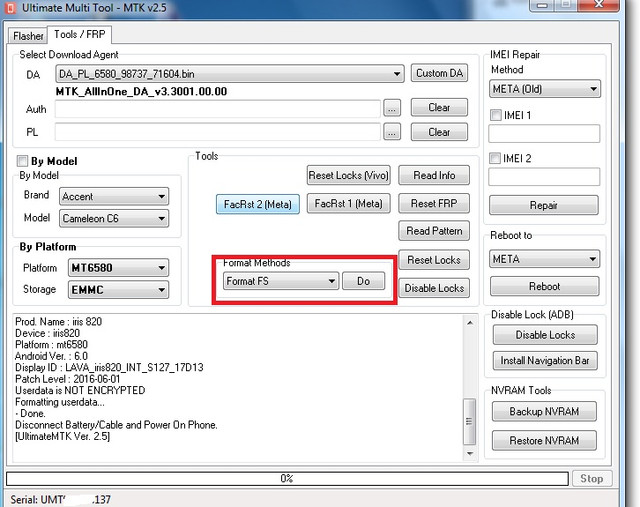Click log scrollbar down arrow
The height and width of the screenshot is (507, 640).
(x=470, y=454)
